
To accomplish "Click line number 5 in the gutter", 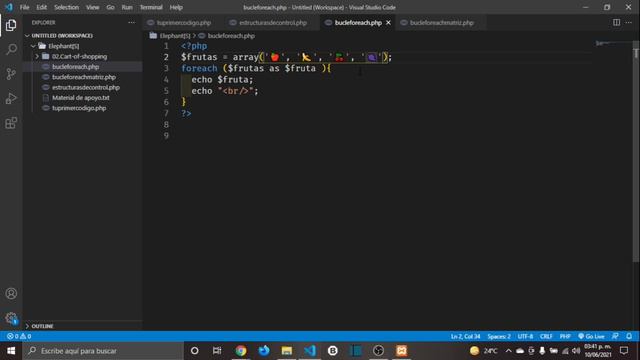I will tap(166, 91).
